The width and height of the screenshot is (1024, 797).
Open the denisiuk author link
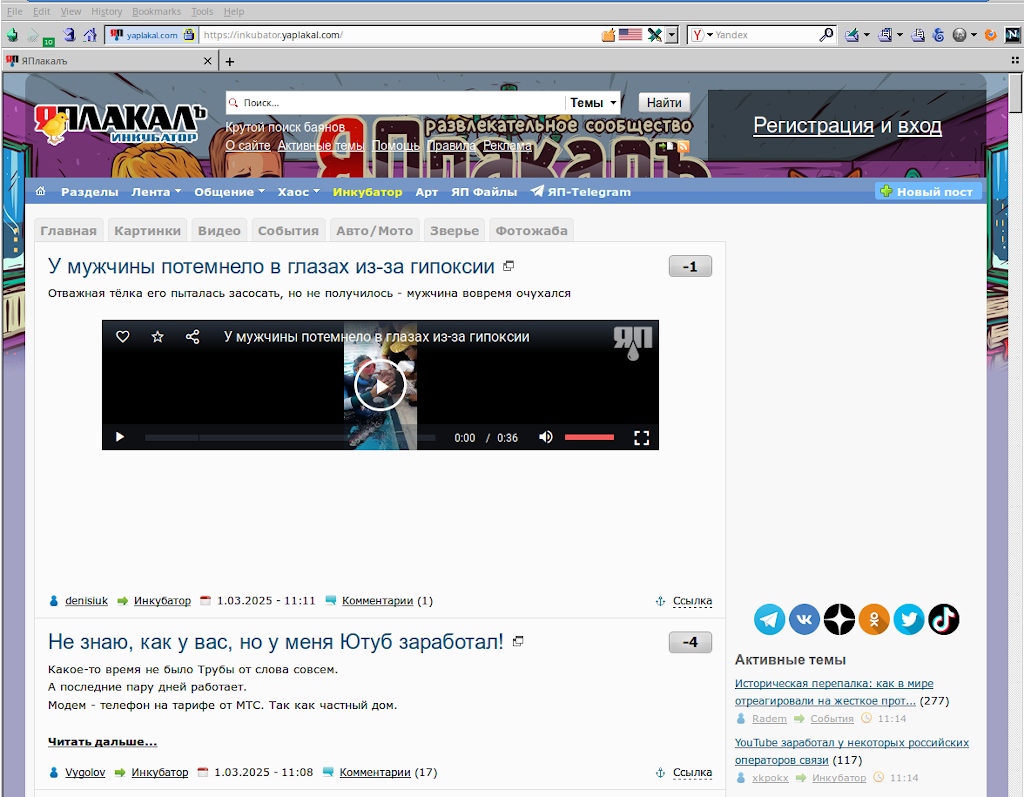(86, 600)
